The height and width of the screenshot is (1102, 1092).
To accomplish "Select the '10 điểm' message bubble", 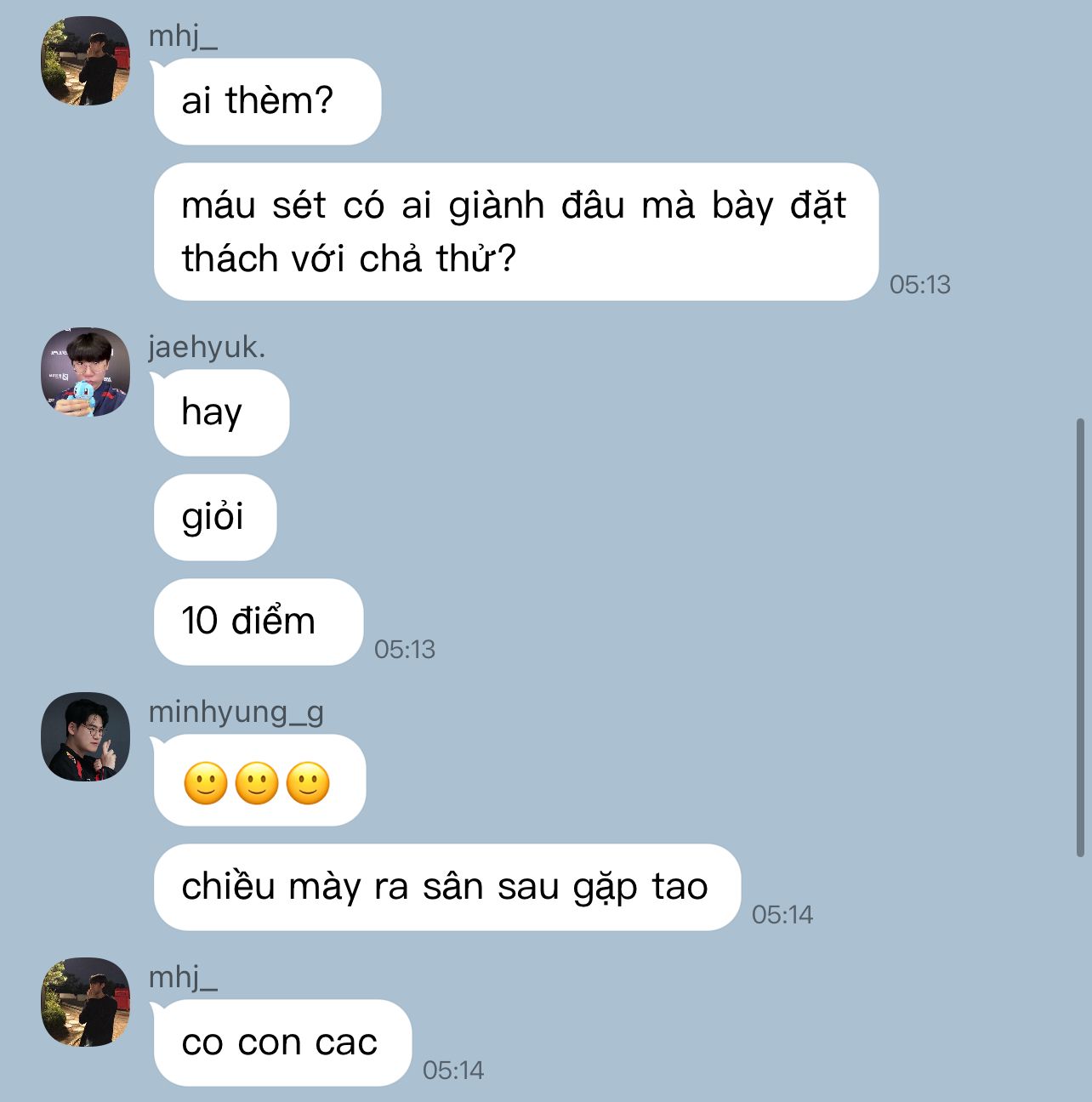I will click(258, 622).
